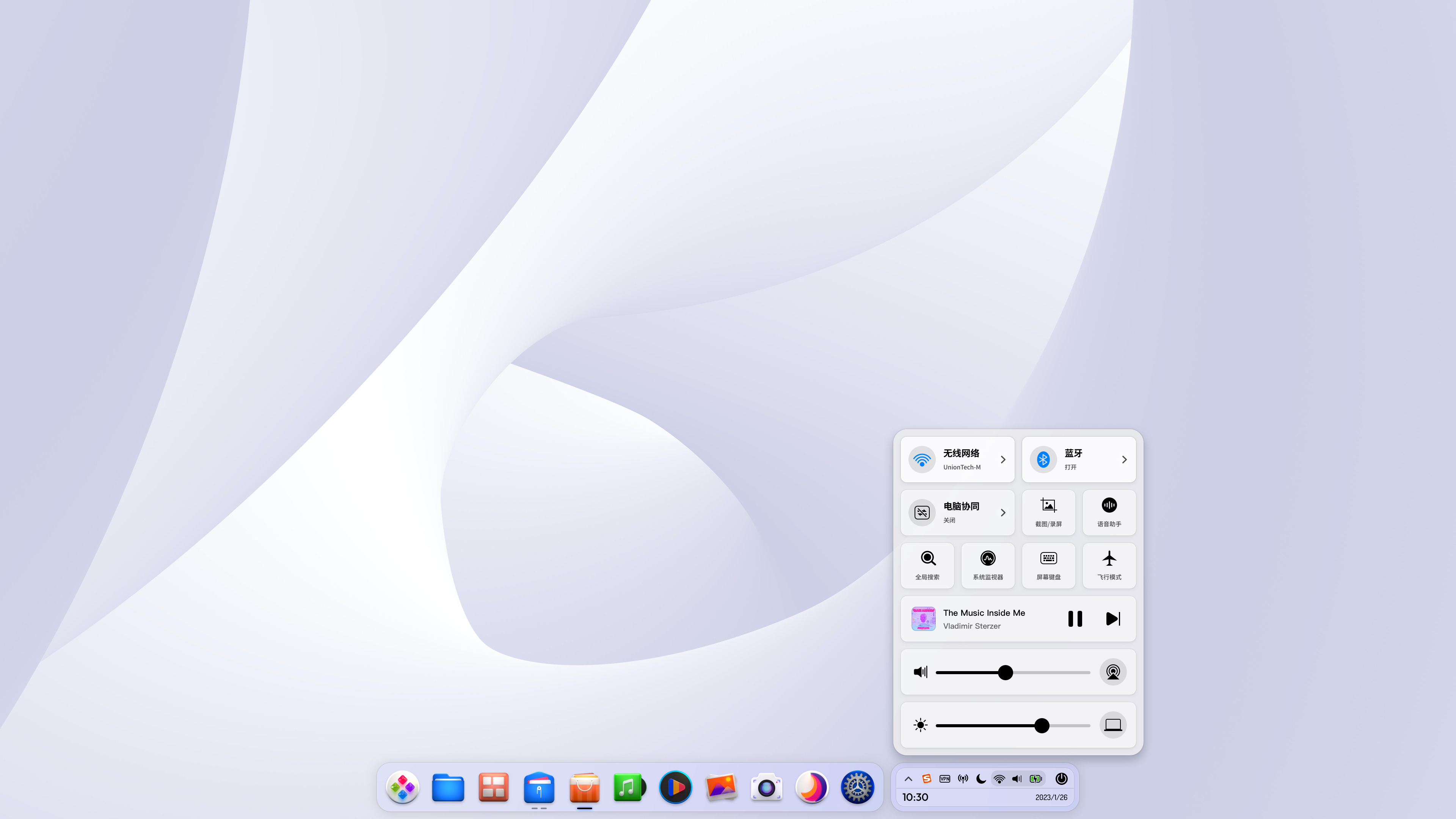Screen dimensions: 1456x819
Task: Open the power menu tray button
Action: click(x=1062, y=779)
